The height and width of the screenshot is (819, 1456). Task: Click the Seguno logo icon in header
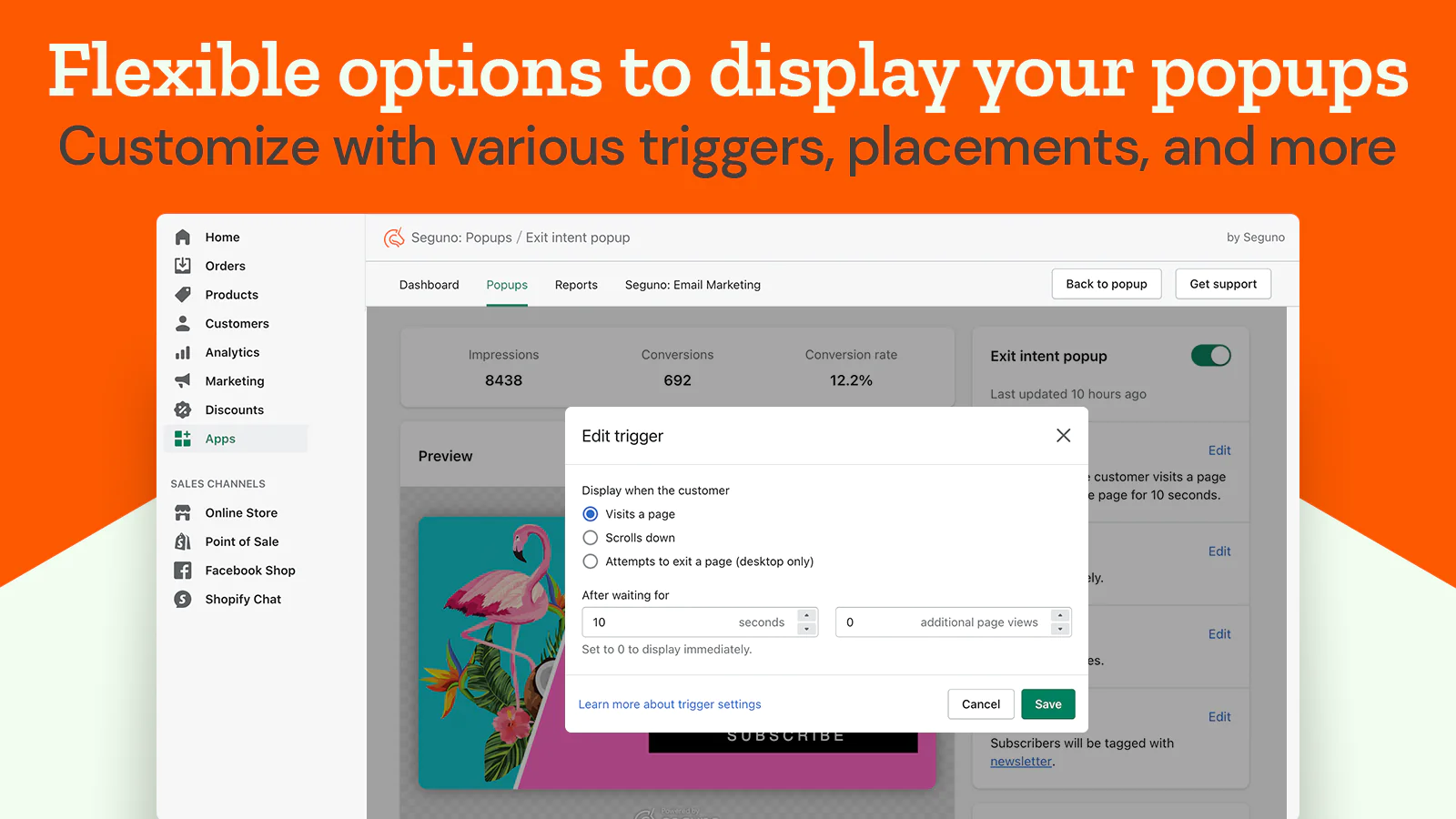click(394, 238)
